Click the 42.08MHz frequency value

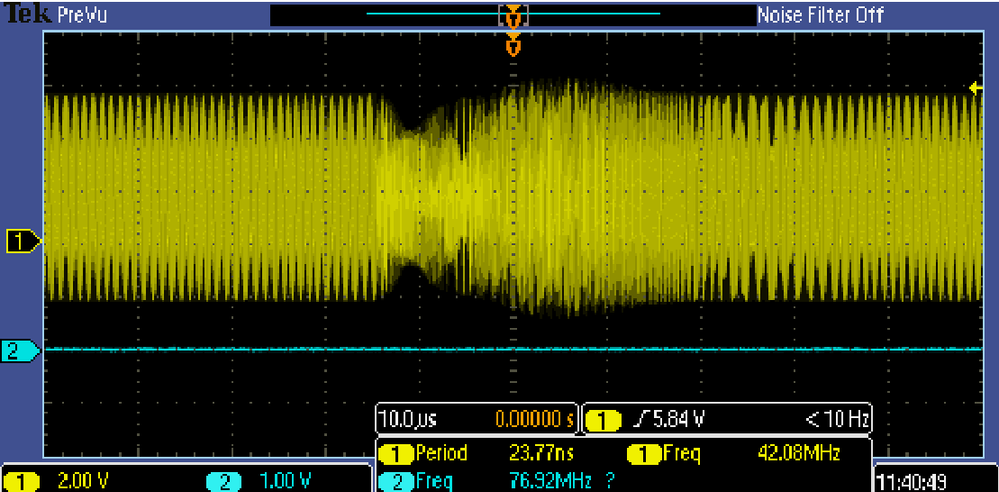tap(799, 454)
